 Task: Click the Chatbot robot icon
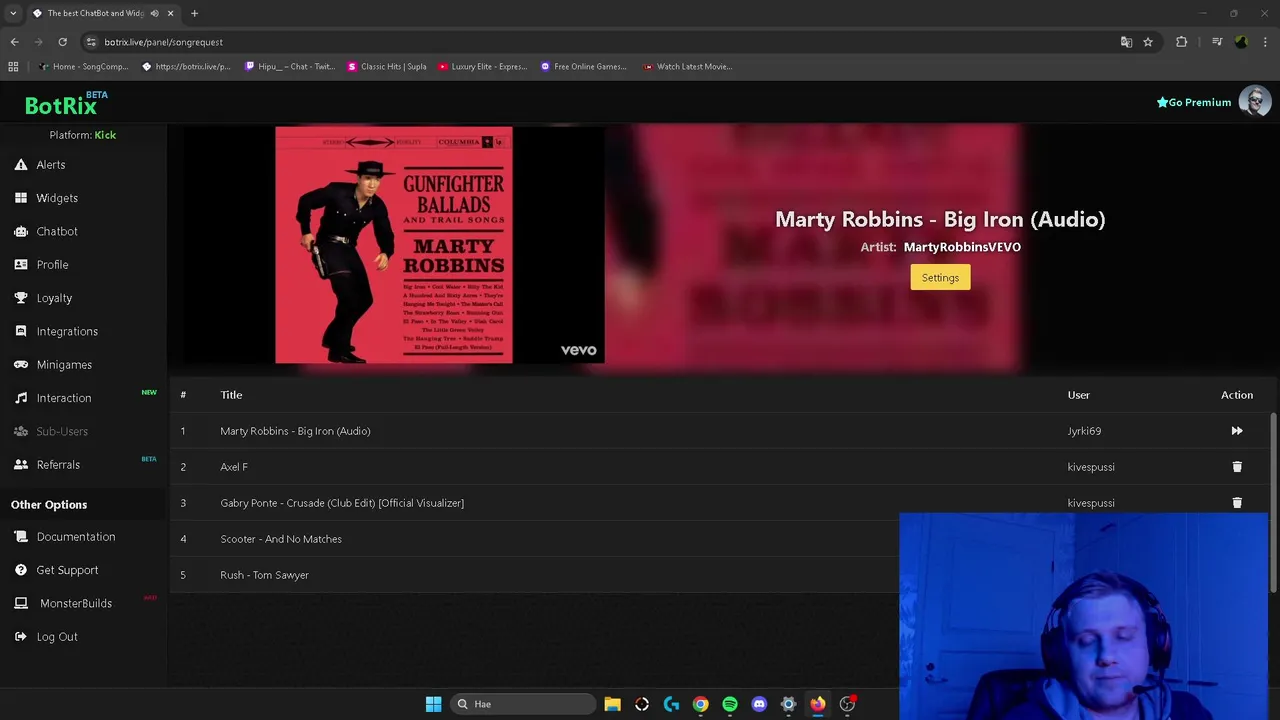click(21, 231)
